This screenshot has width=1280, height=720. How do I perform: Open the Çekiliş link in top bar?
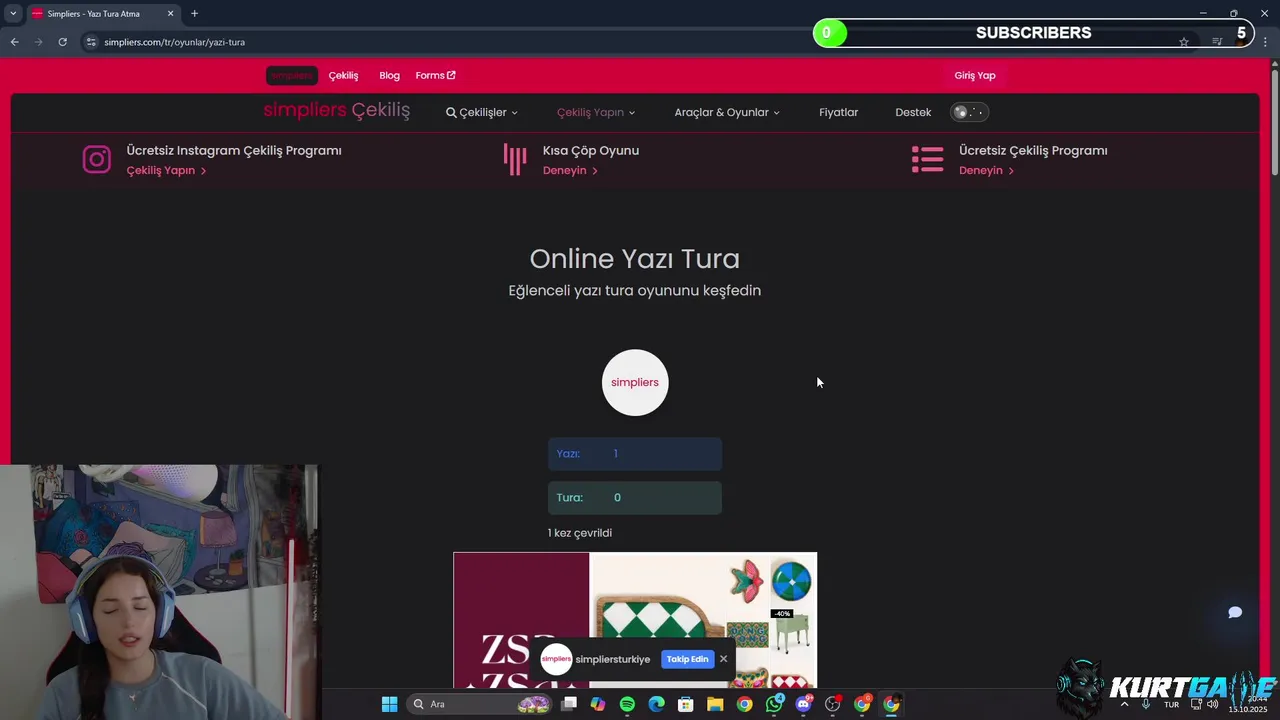343,75
